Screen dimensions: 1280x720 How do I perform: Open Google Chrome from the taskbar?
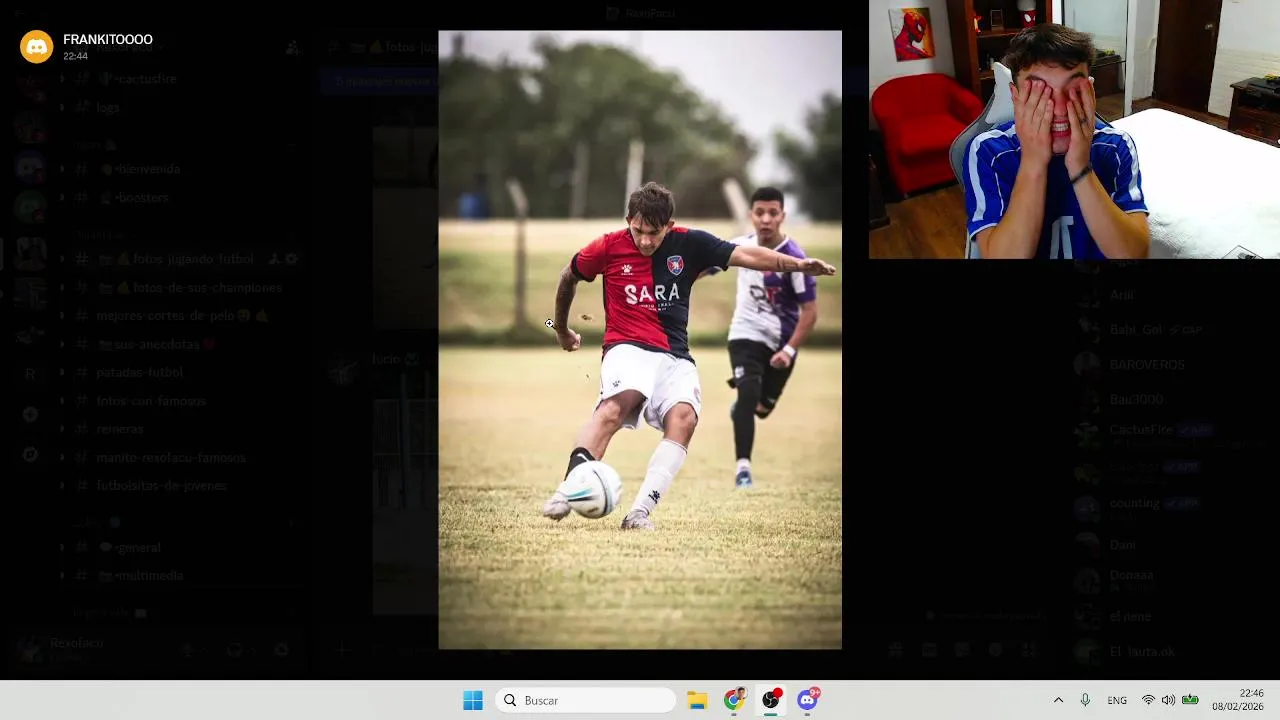tap(734, 700)
